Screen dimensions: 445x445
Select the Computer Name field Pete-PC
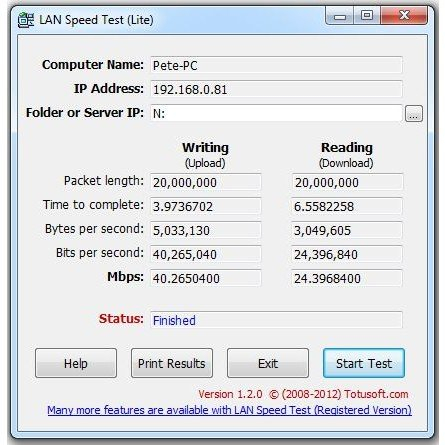(276, 65)
